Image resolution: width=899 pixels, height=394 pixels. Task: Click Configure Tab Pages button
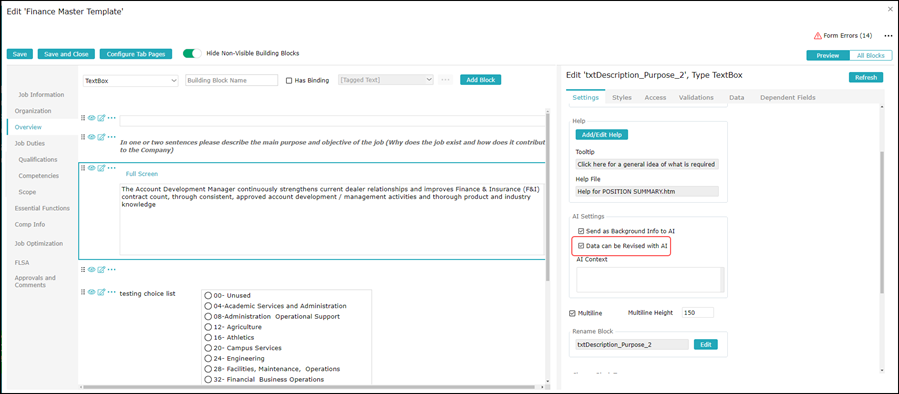[136, 54]
